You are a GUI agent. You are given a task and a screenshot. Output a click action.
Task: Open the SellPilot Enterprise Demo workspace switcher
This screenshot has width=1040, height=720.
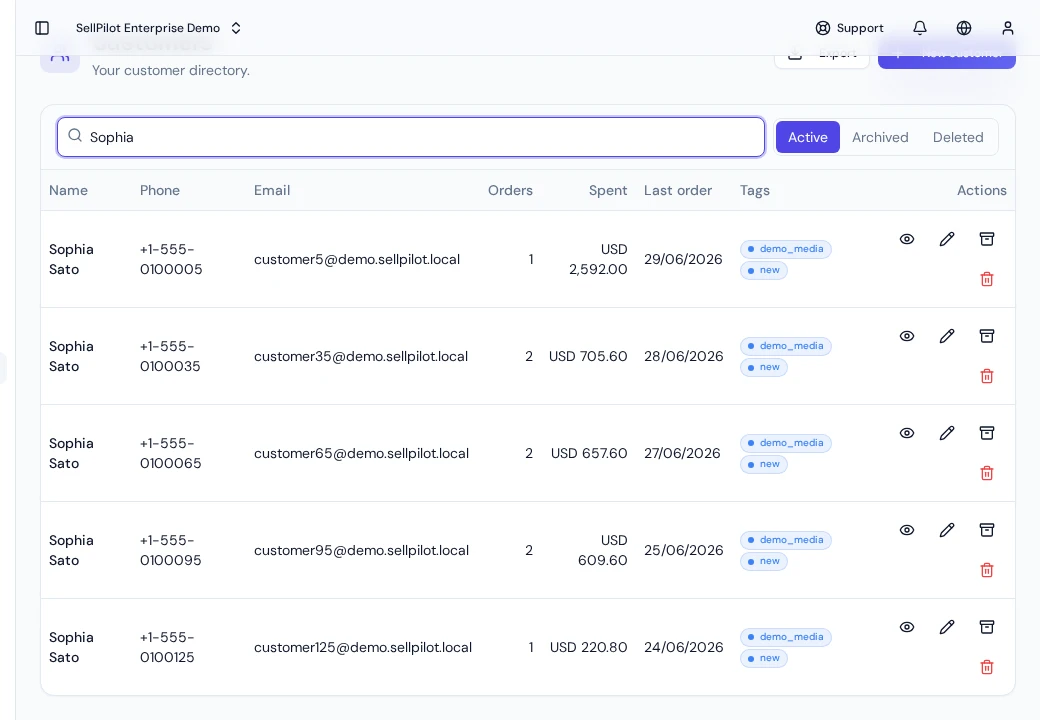(x=158, y=28)
